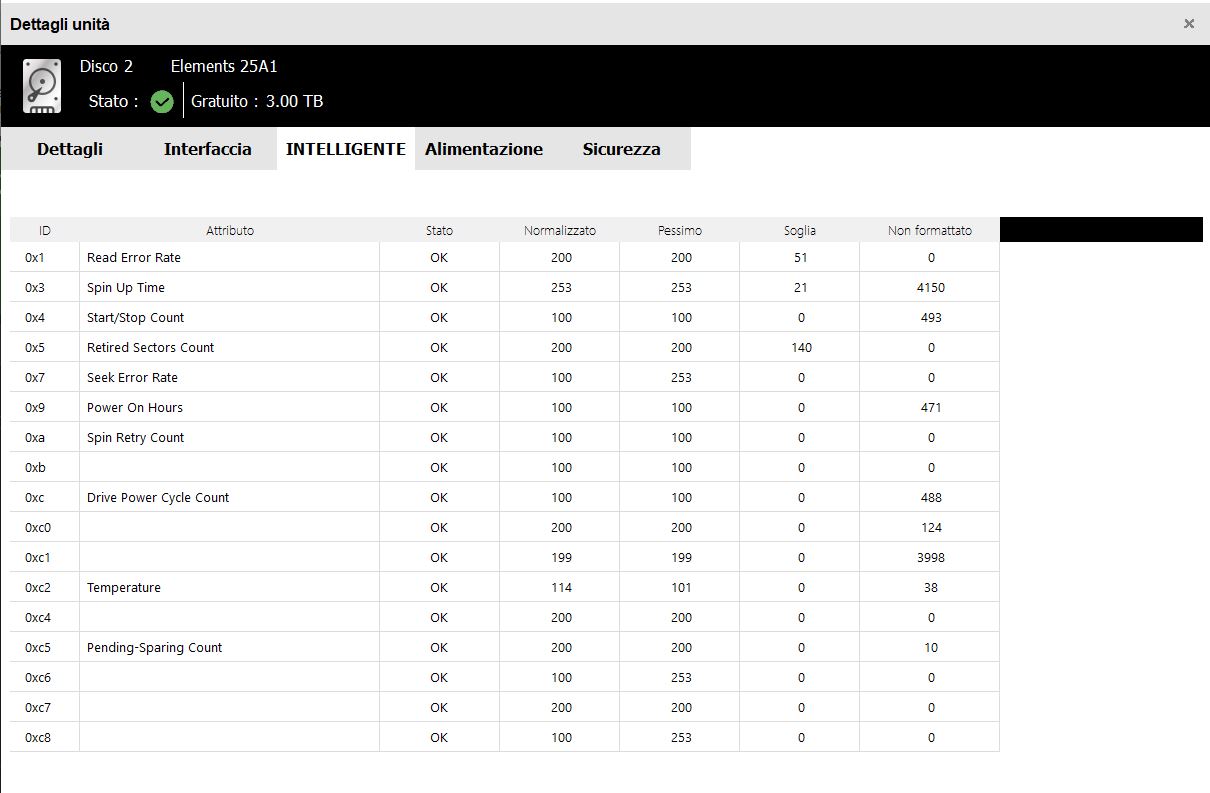This screenshot has height=793, width=1210.
Task: Click the threshold value 140
Action: click(801, 347)
